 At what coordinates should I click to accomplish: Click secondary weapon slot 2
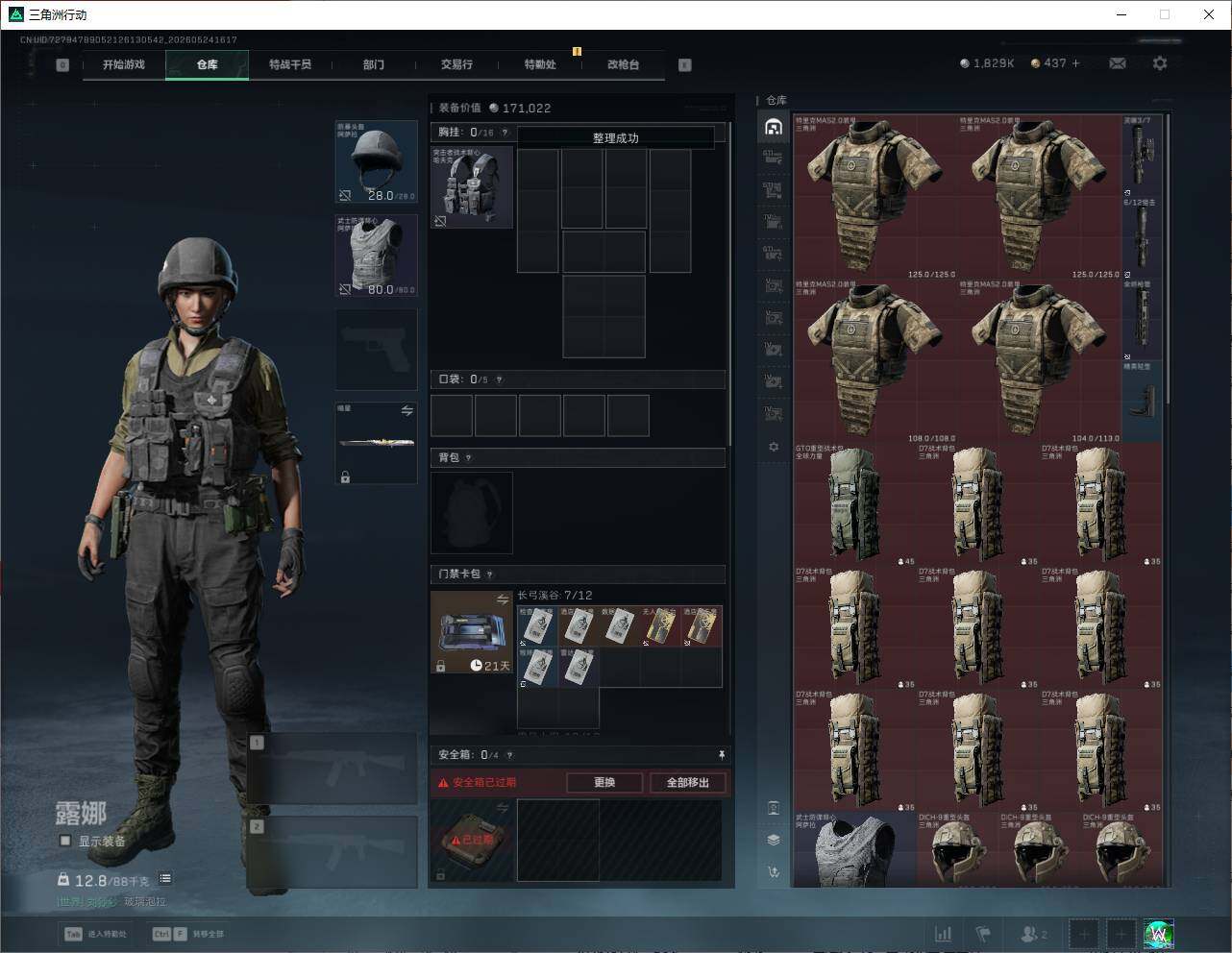pos(333,853)
